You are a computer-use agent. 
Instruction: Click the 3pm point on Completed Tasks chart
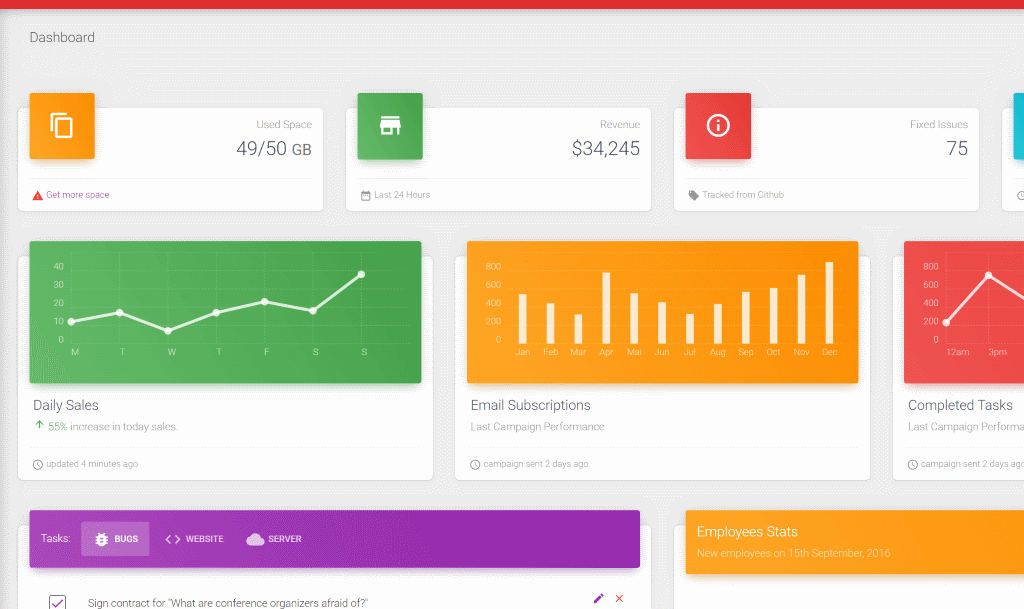pyautogui.click(x=989, y=275)
